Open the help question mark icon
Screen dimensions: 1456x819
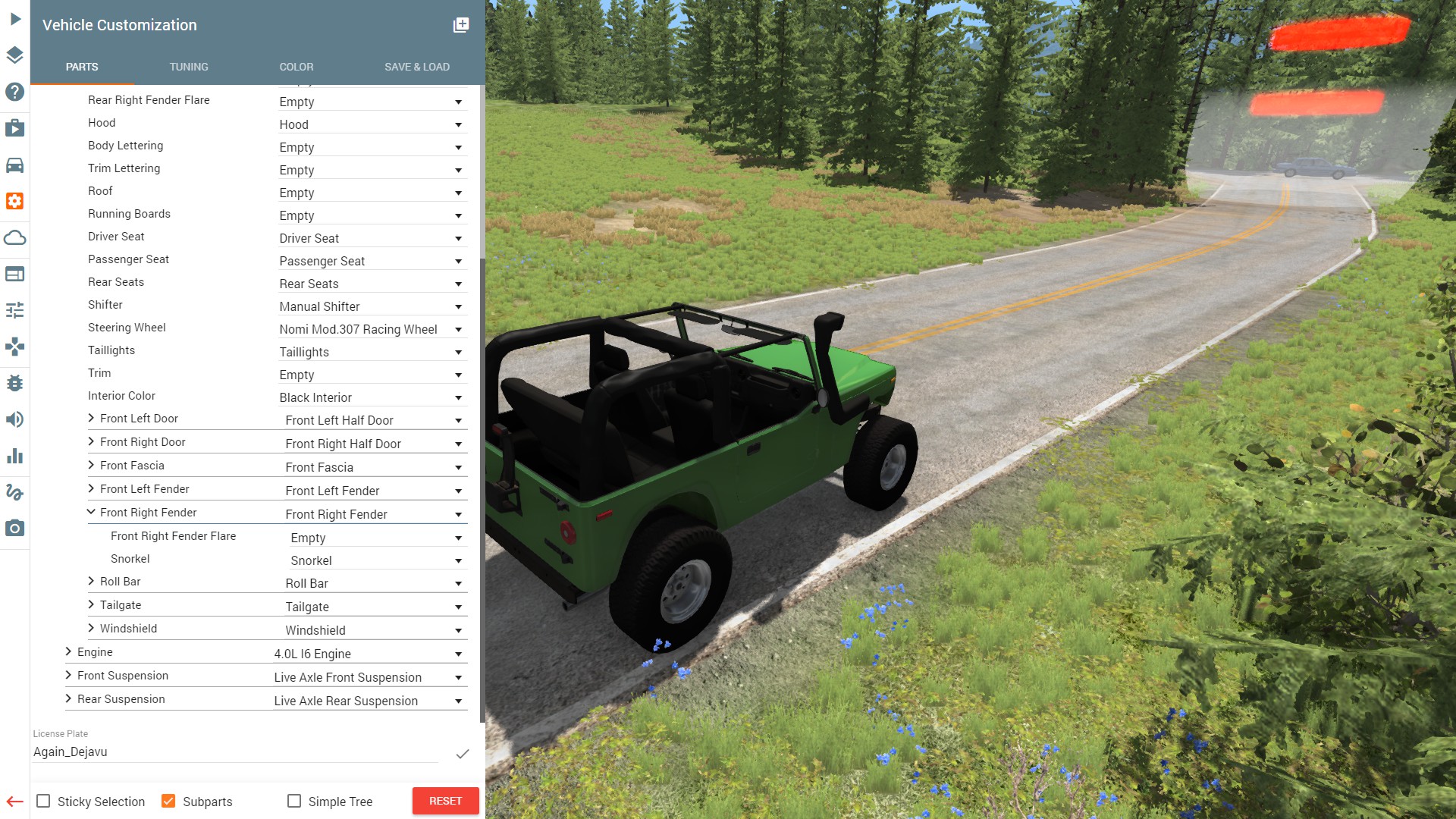pyautogui.click(x=15, y=92)
